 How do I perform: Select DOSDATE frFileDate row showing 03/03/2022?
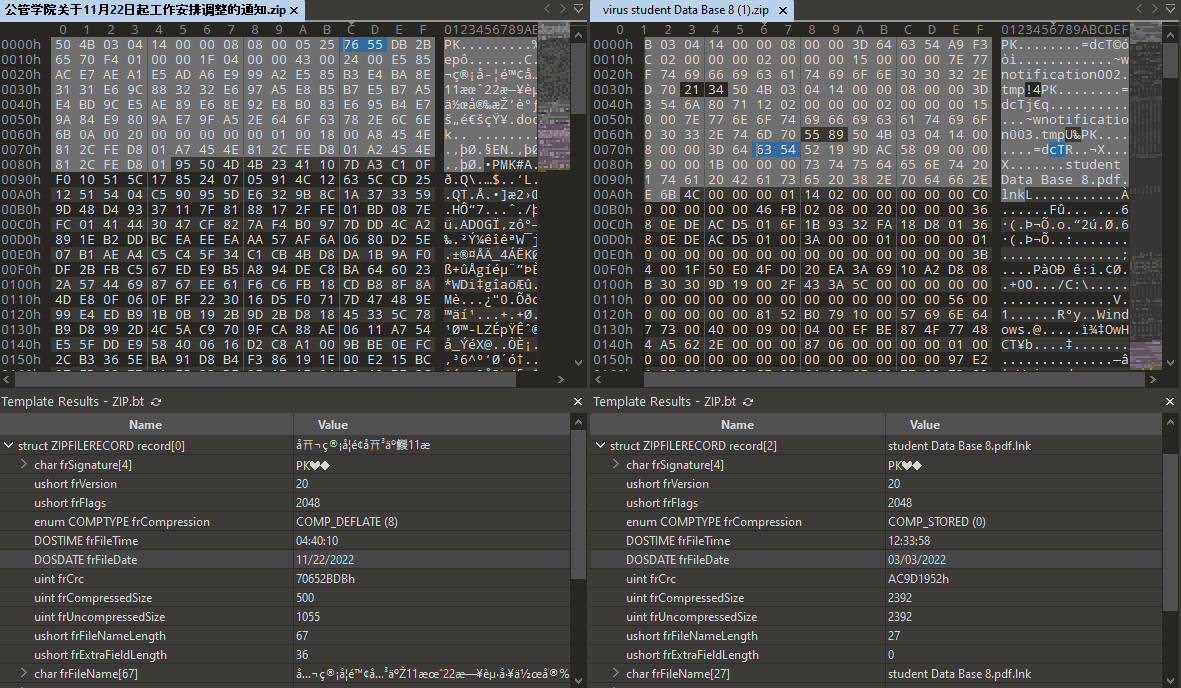click(x=880, y=560)
